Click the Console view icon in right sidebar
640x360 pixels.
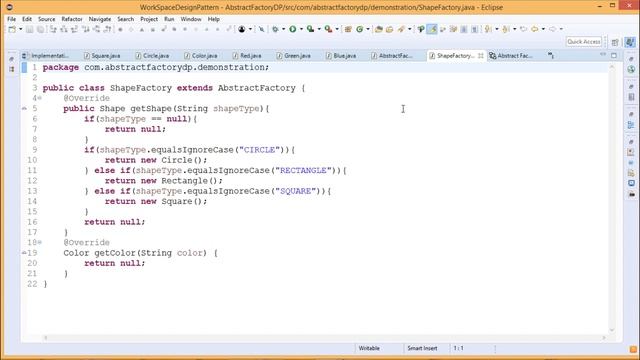(631, 183)
